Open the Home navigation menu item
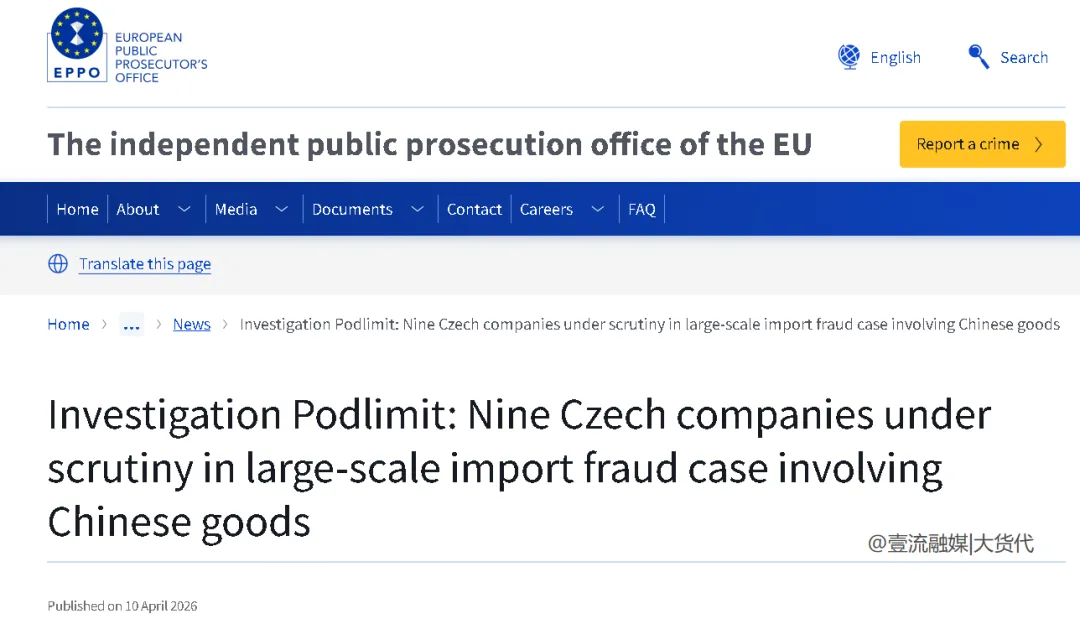This screenshot has width=1080, height=624. (77, 209)
